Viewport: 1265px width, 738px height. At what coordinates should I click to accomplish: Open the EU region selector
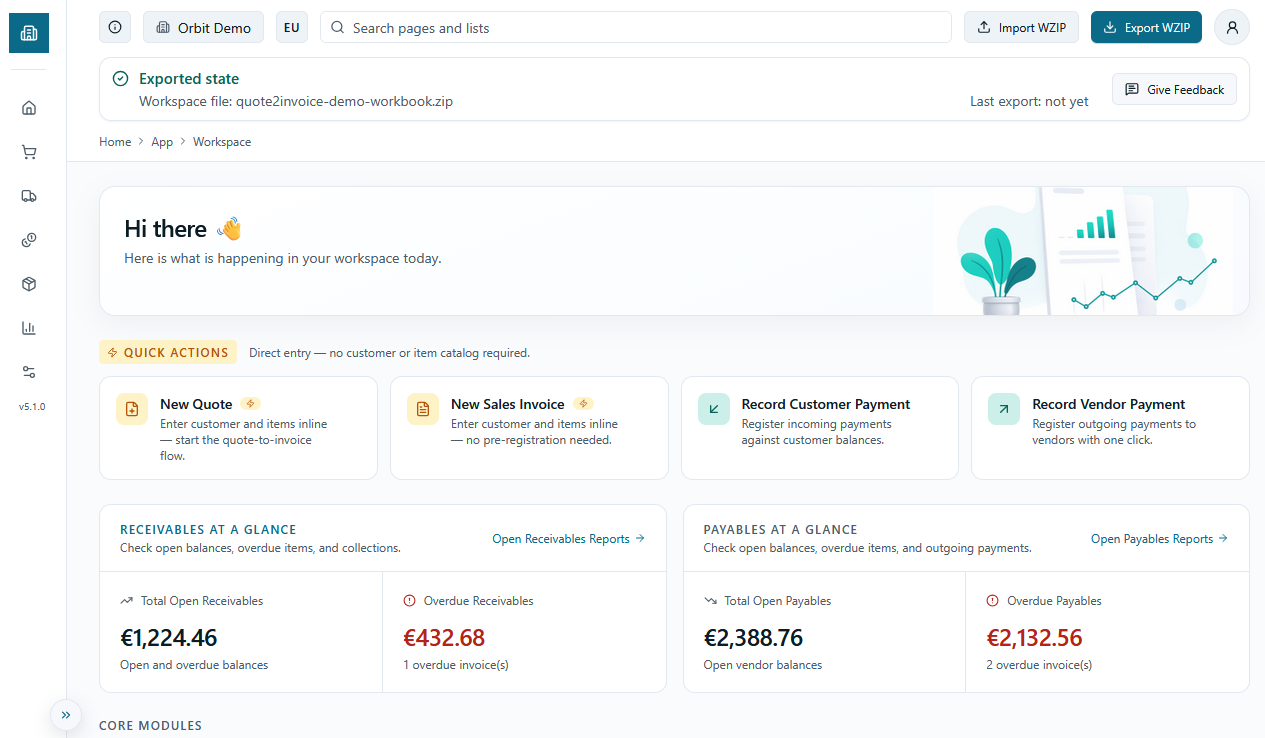click(291, 27)
